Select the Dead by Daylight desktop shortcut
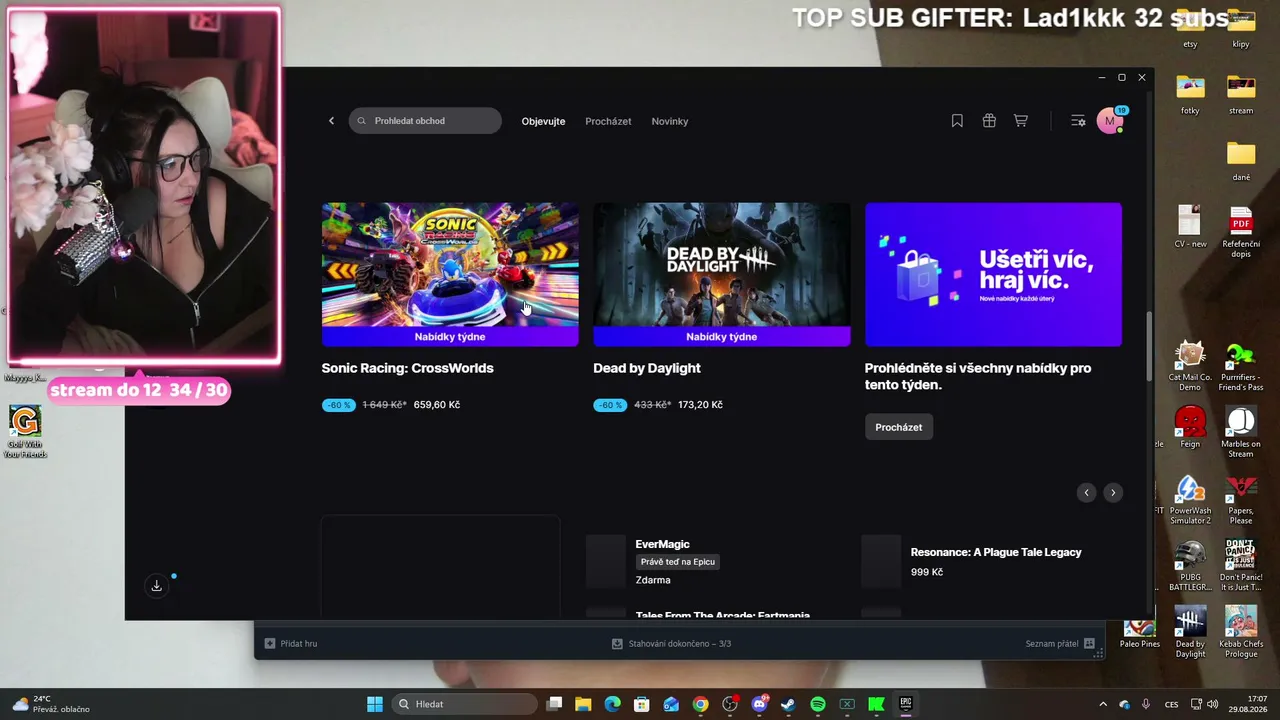Image resolution: width=1280 pixels, height=720 pixels. (1190, 632)
